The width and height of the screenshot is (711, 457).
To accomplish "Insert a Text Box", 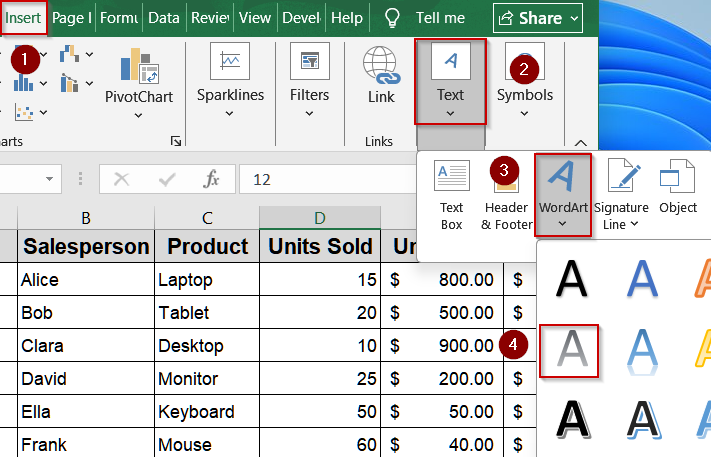I will (451, 195).
